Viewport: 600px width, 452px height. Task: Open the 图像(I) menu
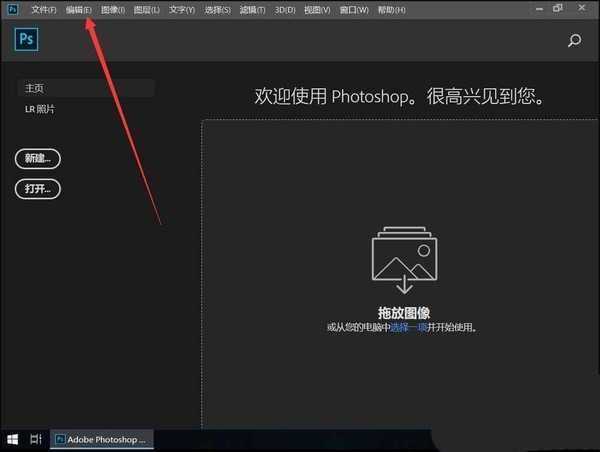click(x=113, y=10)
